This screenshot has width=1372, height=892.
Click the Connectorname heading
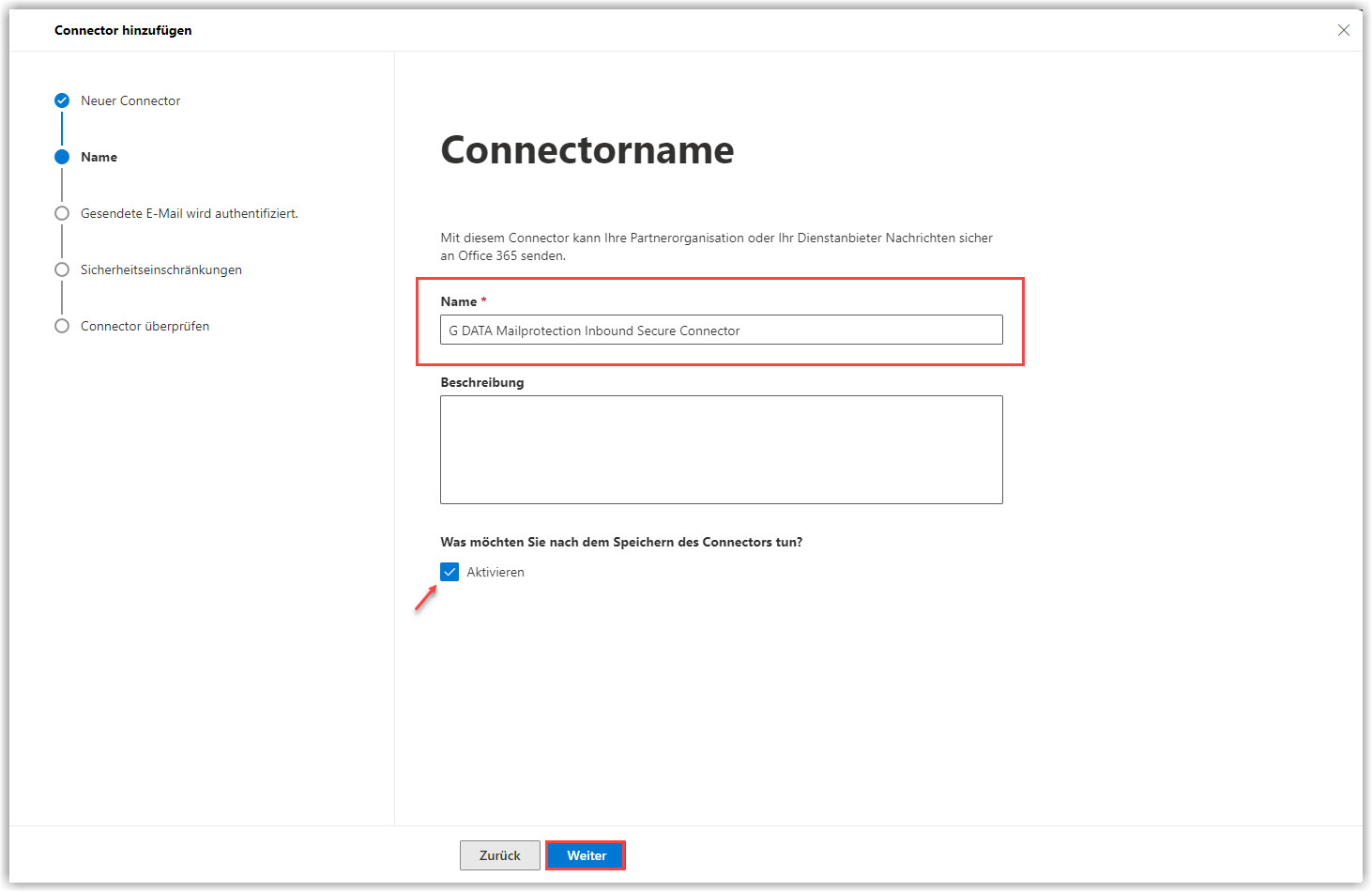(587, 150)
